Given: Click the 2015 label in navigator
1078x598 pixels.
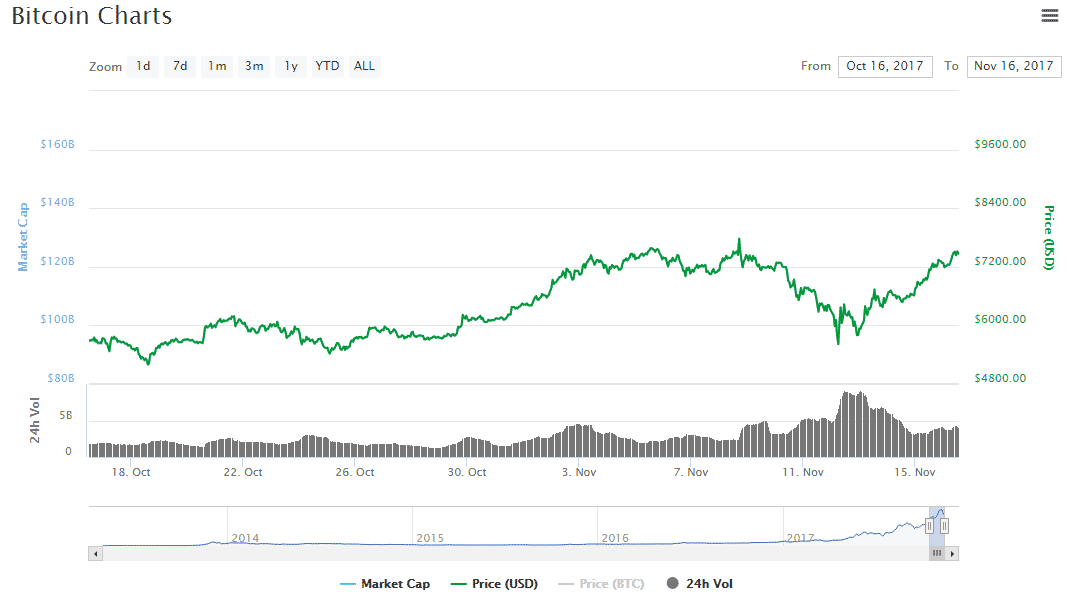Looking at the screenshot, I should tap(430, 538).
